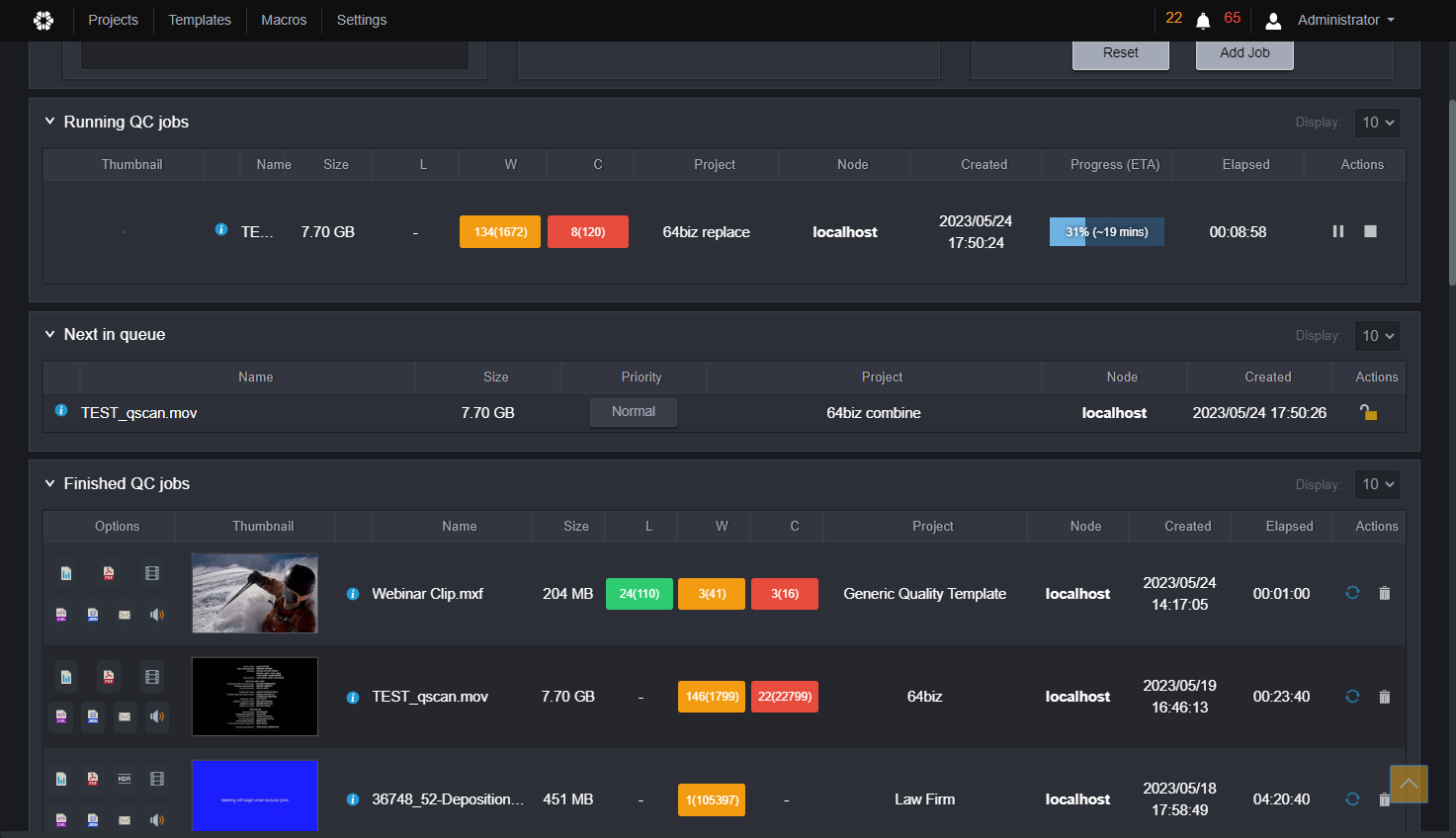Open audio report for finished TEST_qscan.mov
The height and width of the screenshot is (838, 1456).
coord(157,716)
